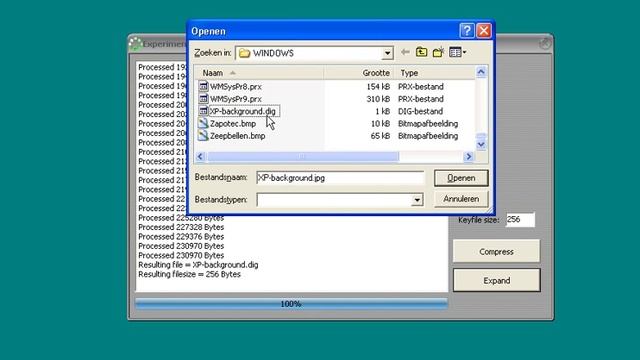
Task: Click the Zapotec.bmp bitmap icon
Action: click(x=203, y=123)
